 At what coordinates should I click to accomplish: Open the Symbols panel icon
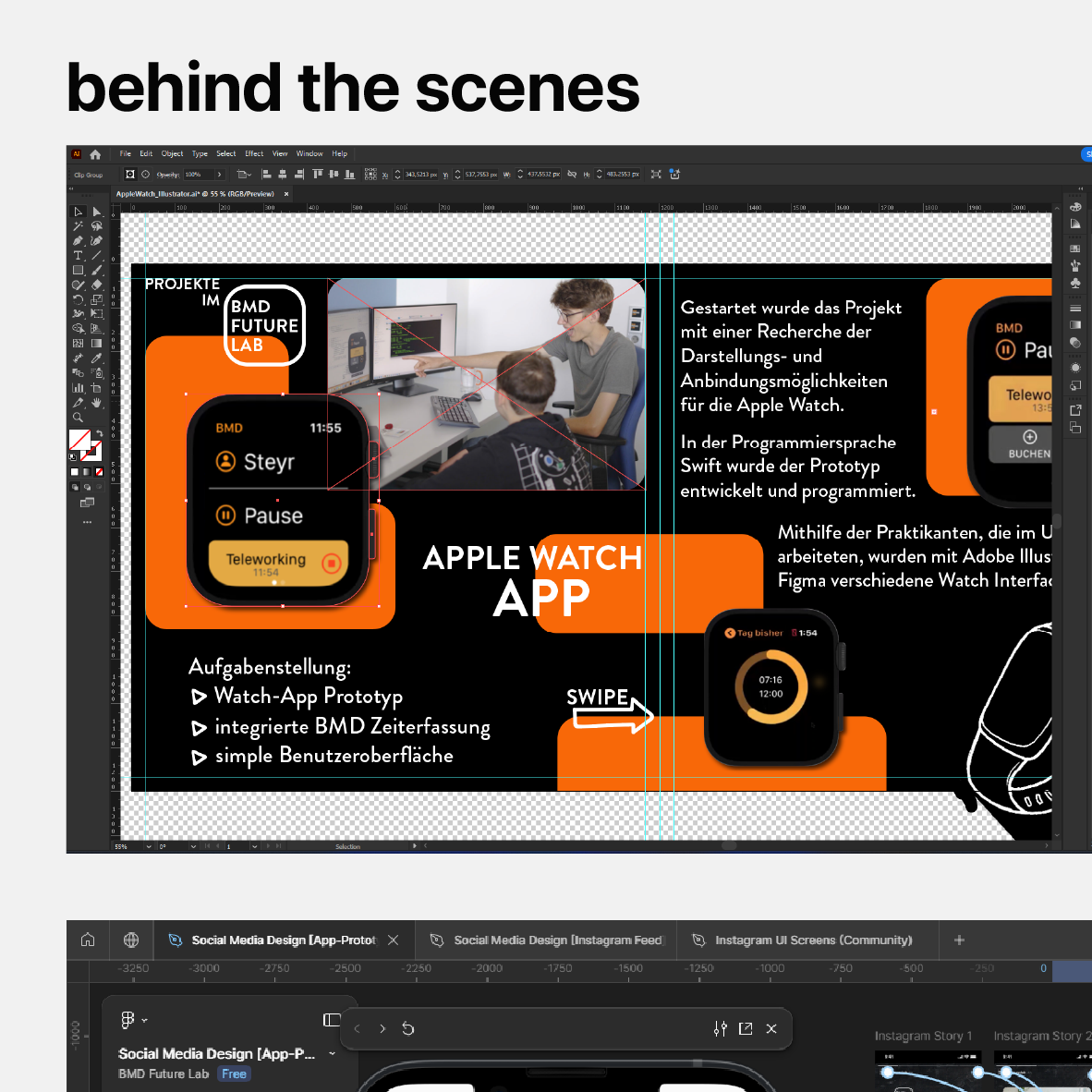[x=1075, y=283]
